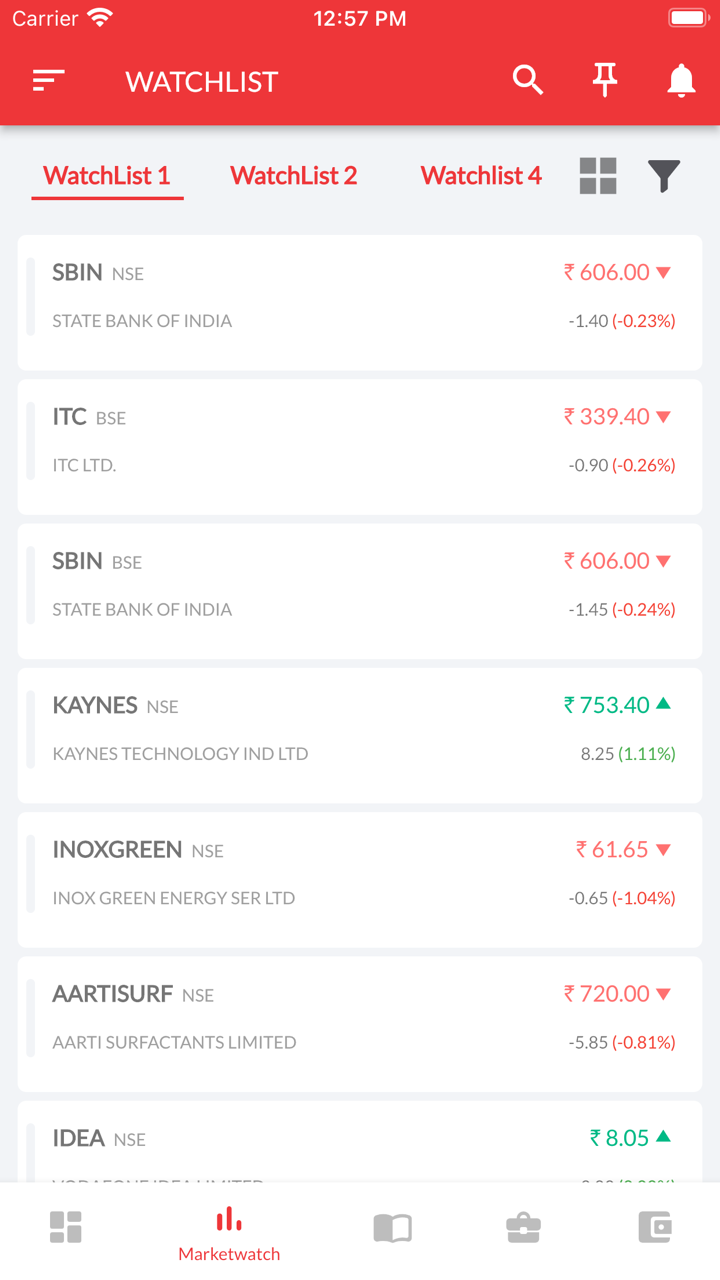Open the briefcase portfolio icon
Screen dimensions: 720x1280
tap(523, 1227)
